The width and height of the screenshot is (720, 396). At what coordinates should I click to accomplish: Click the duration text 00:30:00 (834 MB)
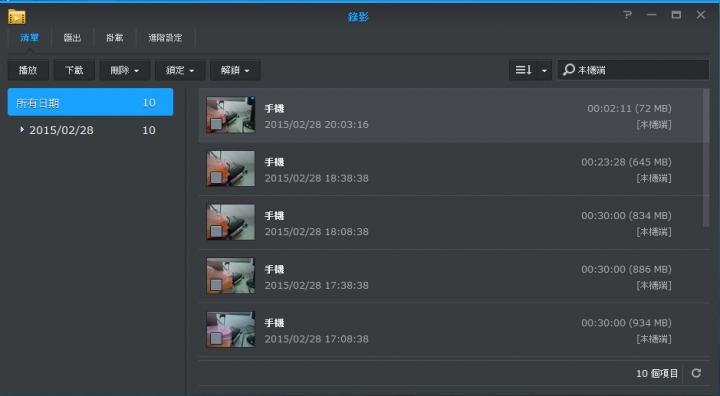[626, 215]
